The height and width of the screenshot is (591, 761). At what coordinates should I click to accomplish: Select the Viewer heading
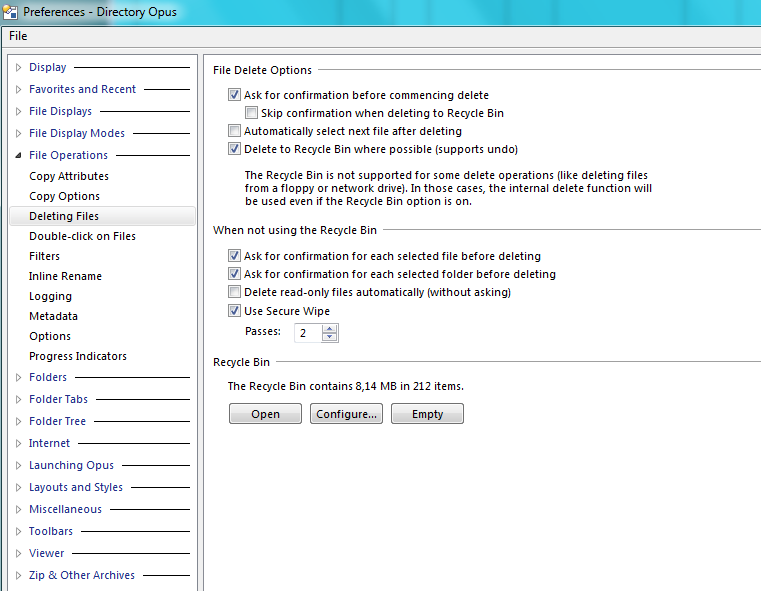47,553
